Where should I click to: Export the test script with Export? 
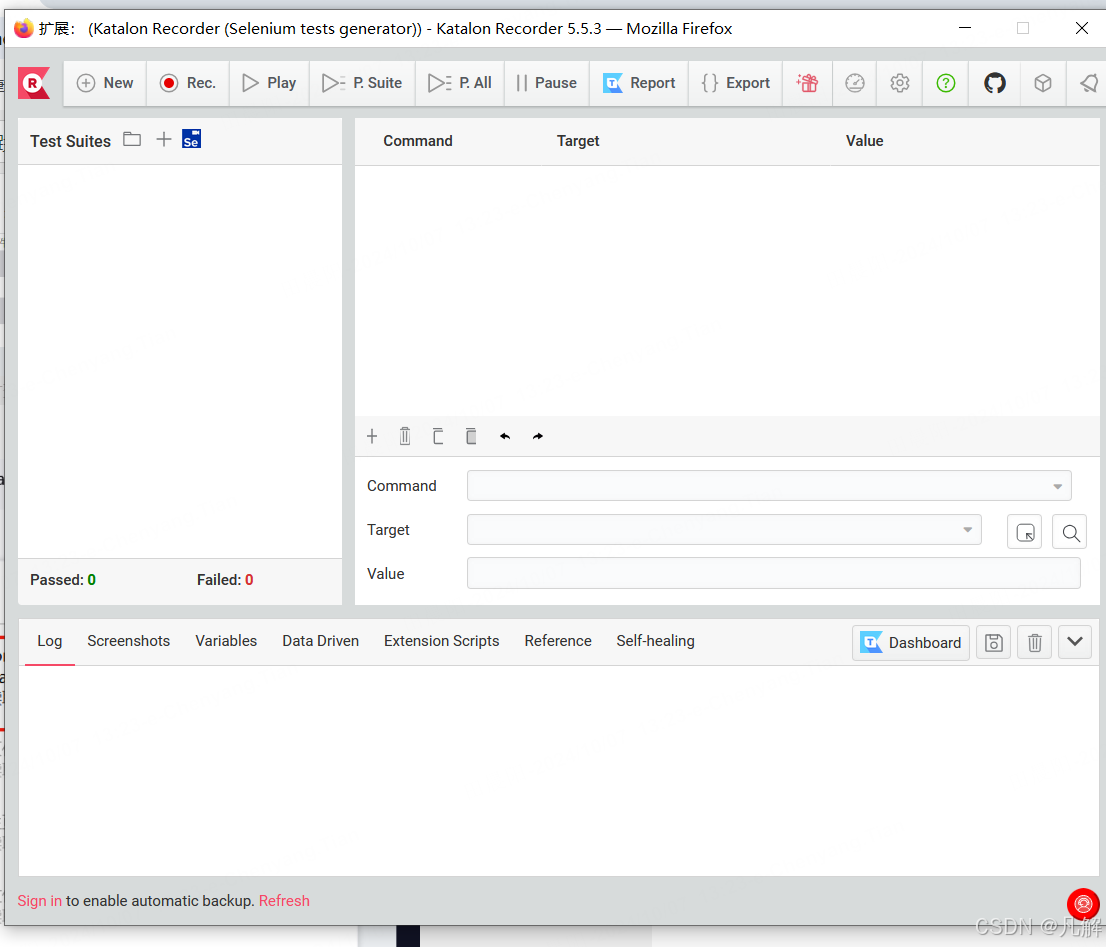coord(736,83)
